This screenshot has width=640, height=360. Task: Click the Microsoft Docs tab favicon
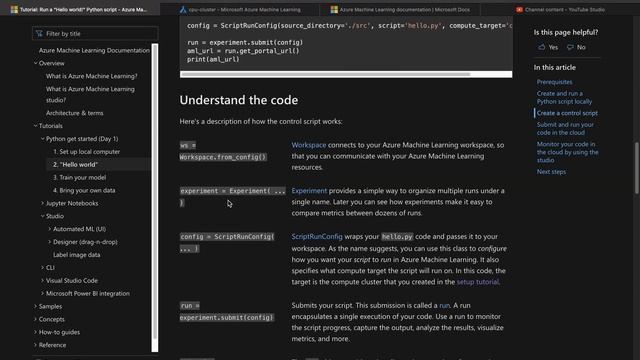334,9
